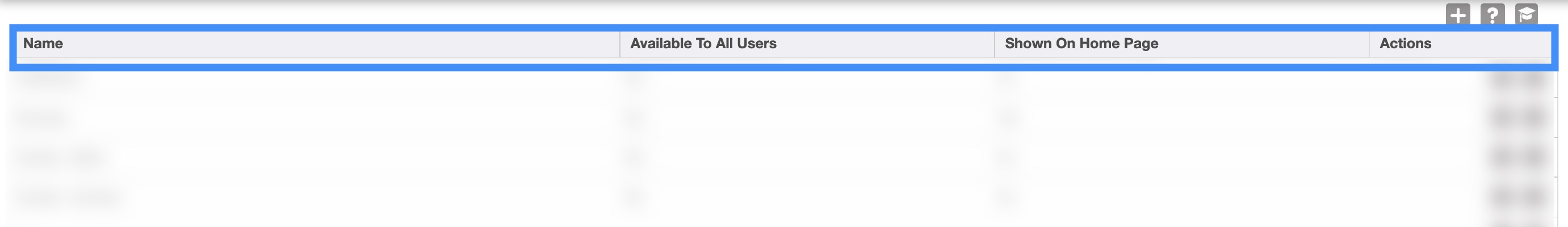Sort by the Name column header
1568x227 pixels.
point(43,44)
